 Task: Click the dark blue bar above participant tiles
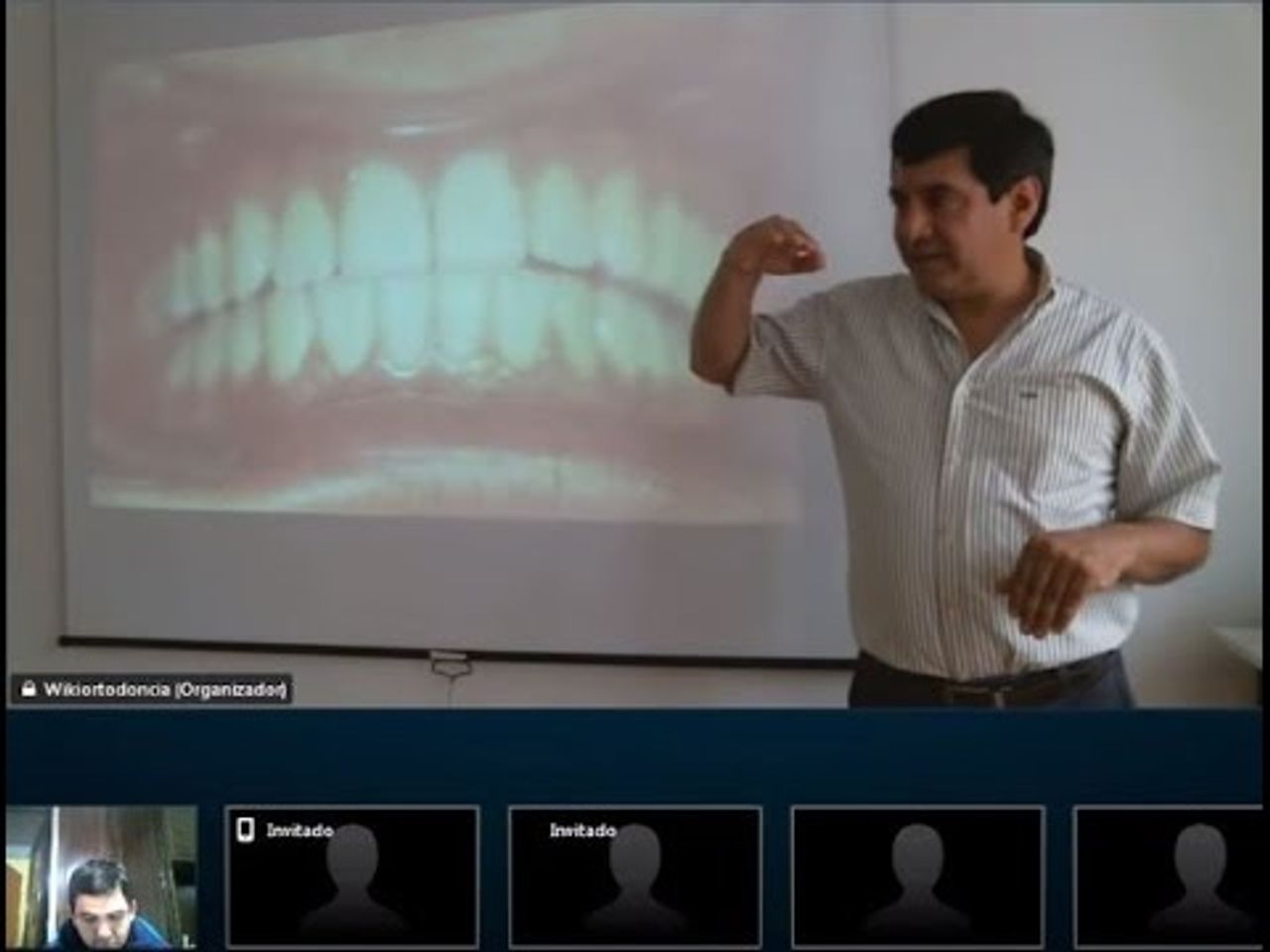pyautogui.click(x=635, y=754)
